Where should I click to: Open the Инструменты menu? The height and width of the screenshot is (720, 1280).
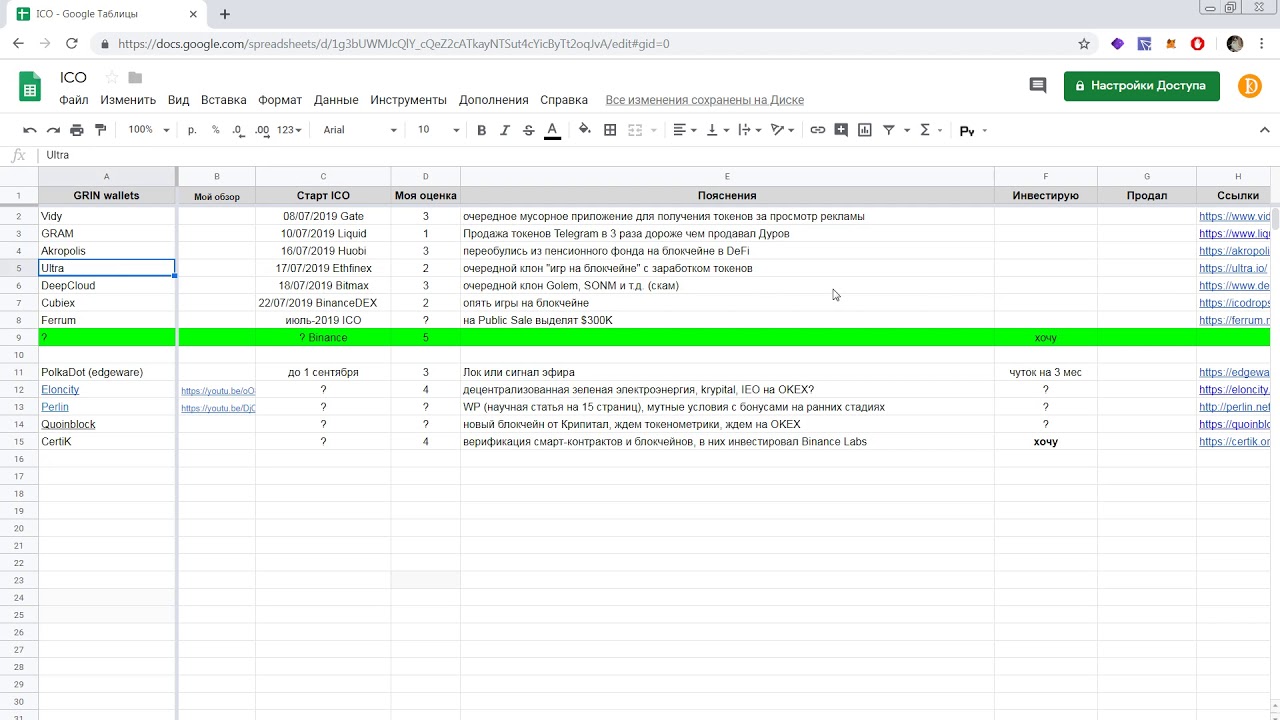click(x=408, y=100)
